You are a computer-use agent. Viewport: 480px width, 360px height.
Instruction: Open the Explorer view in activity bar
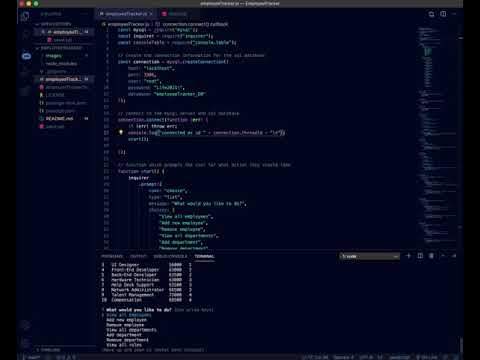25,16
